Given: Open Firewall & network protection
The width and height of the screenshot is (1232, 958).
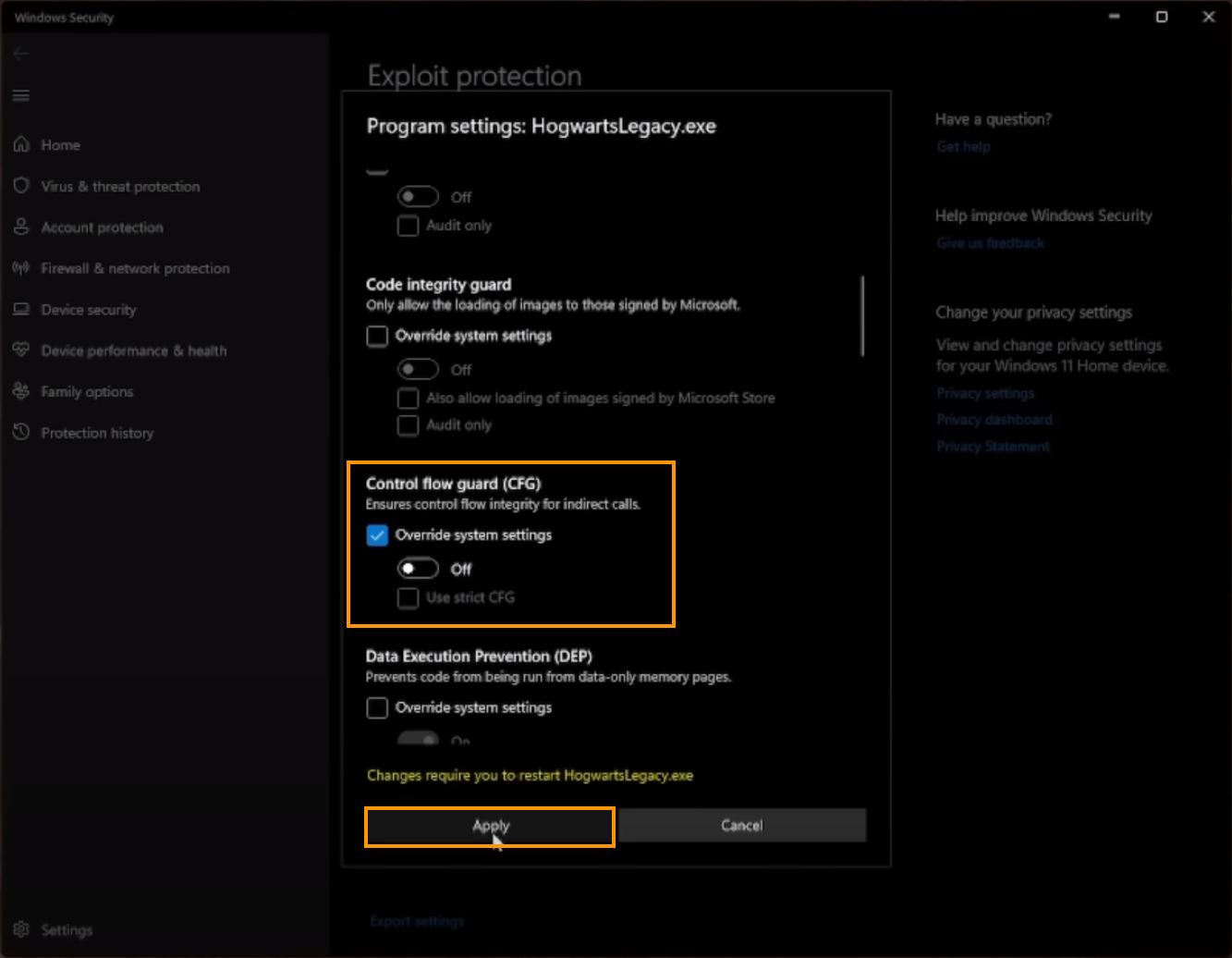Looking at the screenshot, I should pos(135,268).
